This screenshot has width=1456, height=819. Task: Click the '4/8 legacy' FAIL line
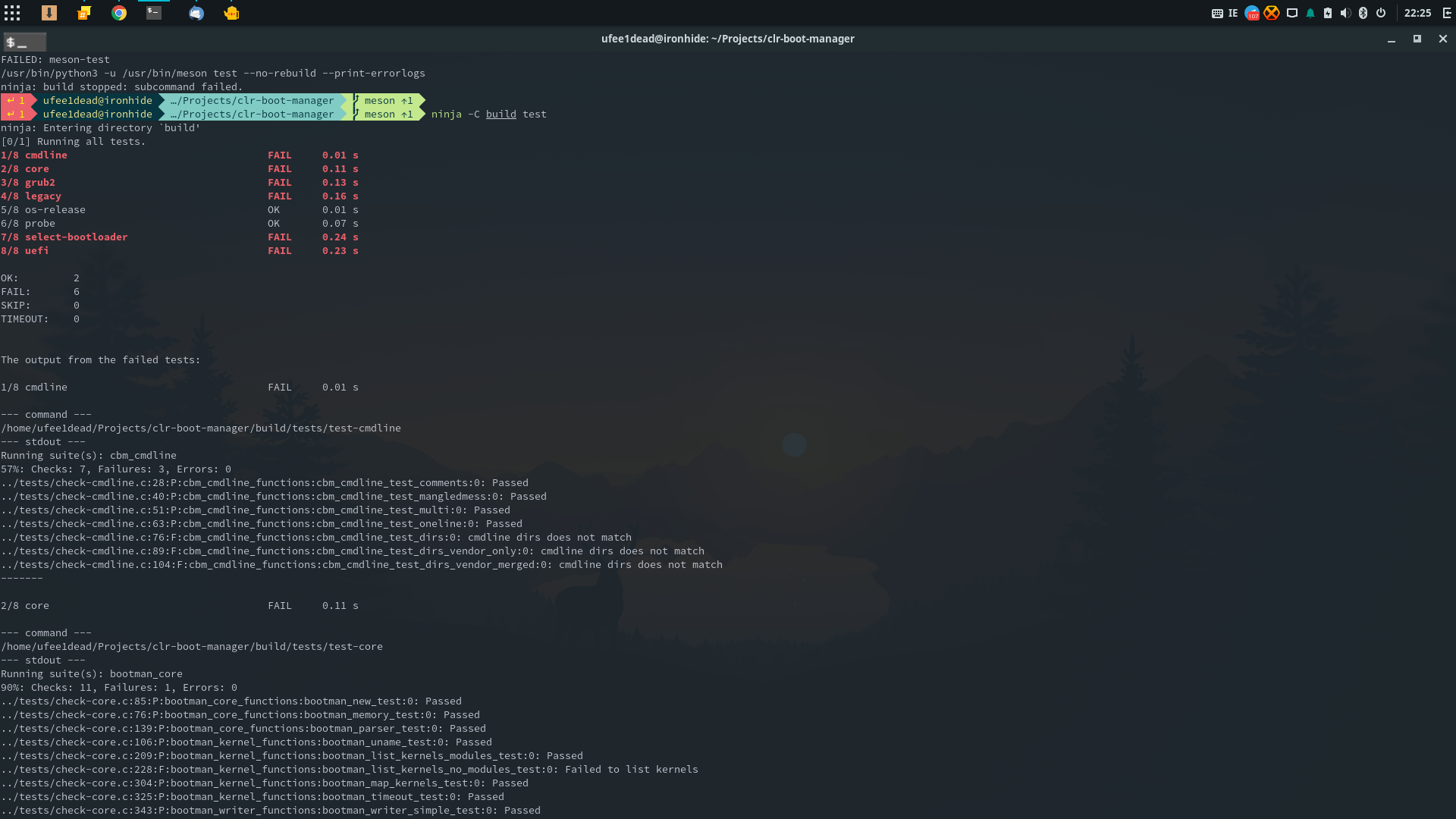pyautogui.click(x=180, y=196)
